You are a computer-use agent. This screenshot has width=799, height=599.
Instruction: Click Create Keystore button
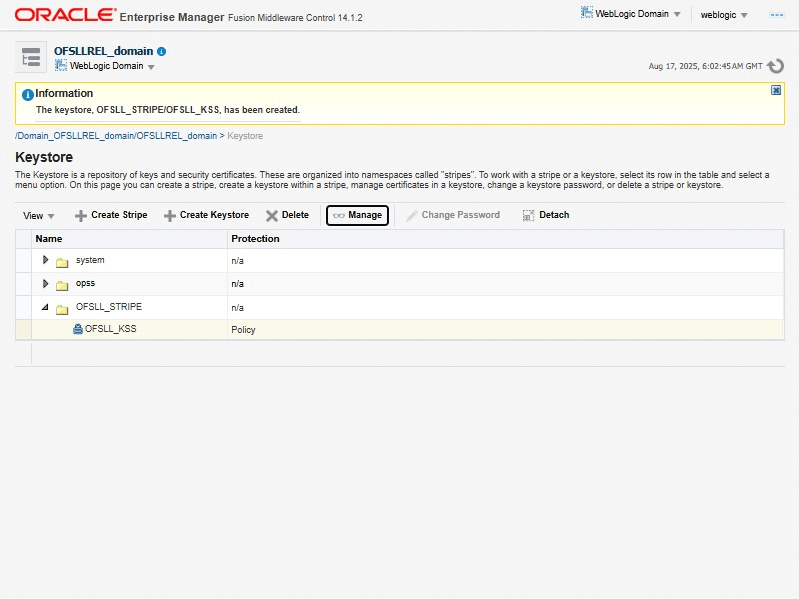[x=206, y=215]
